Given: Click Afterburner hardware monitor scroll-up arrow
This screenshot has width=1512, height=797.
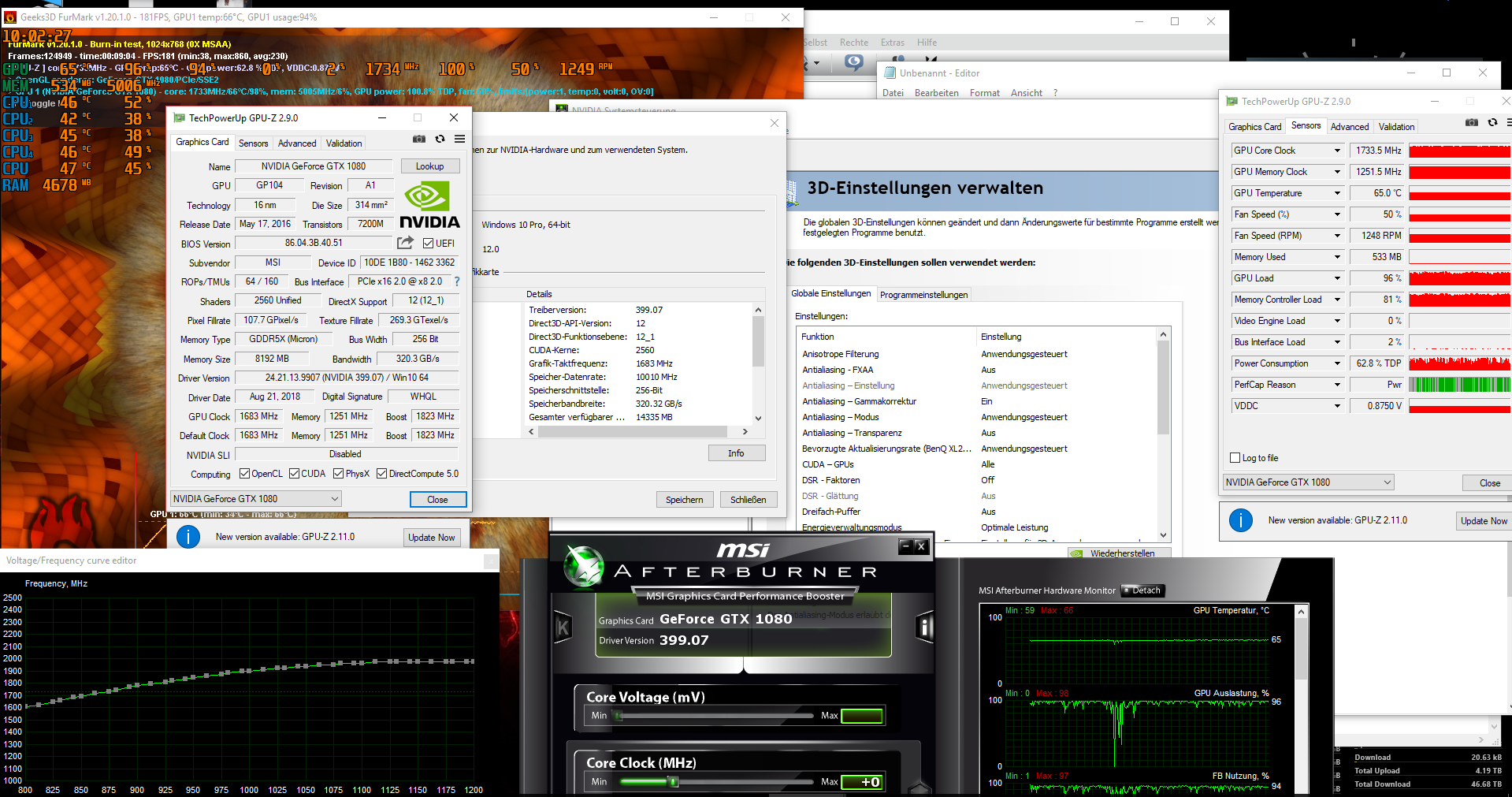Looking at the screenshot, I should tap(1301, 612).
